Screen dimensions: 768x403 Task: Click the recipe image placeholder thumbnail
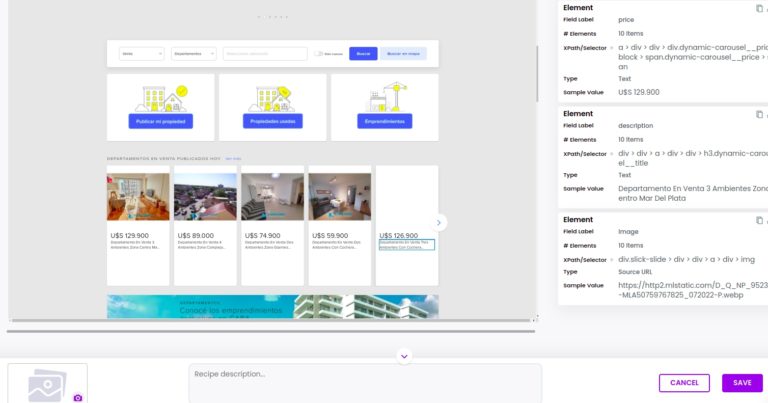48,383
